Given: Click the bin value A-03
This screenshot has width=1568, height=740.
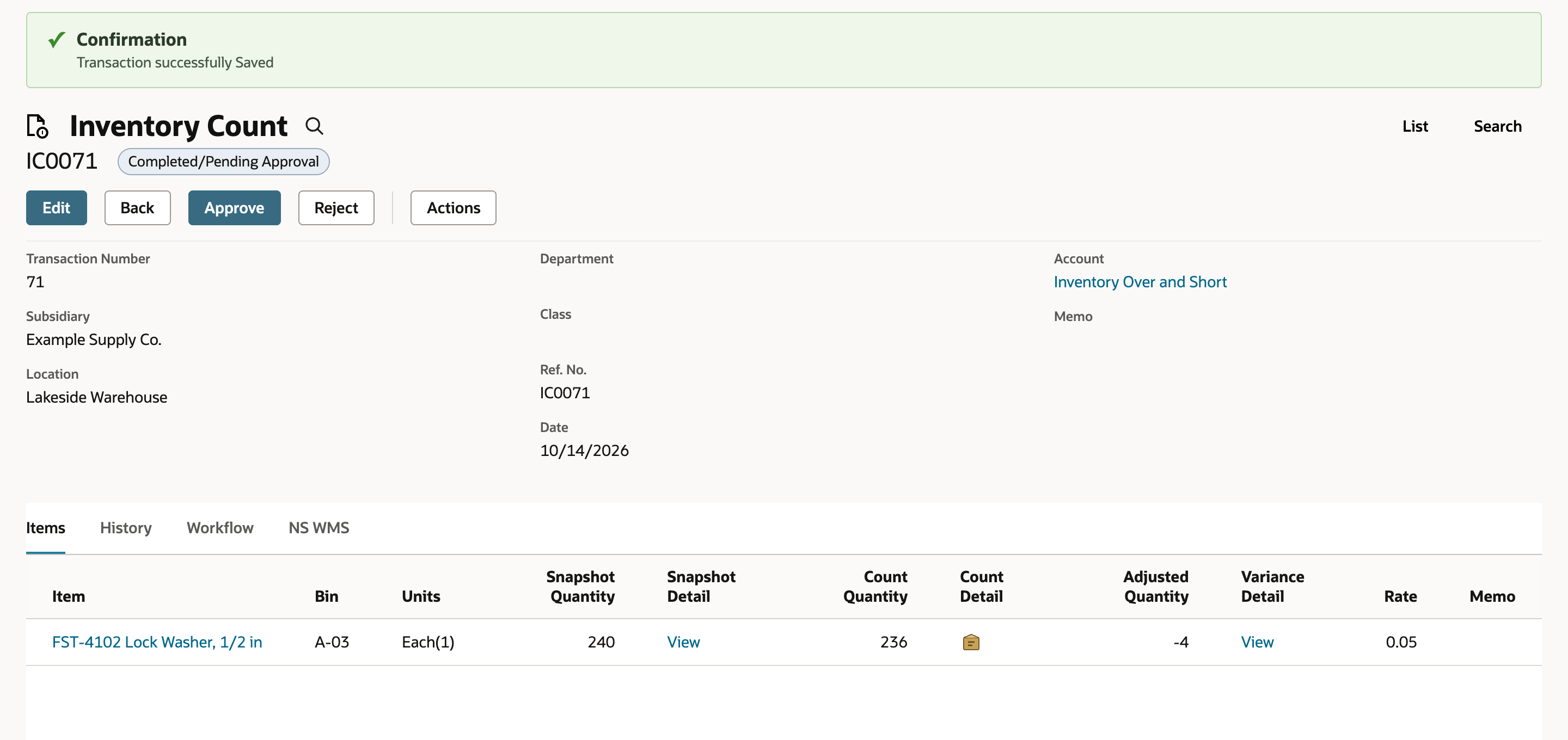Looking at the screenshot, I should click(x=332, y=642).
